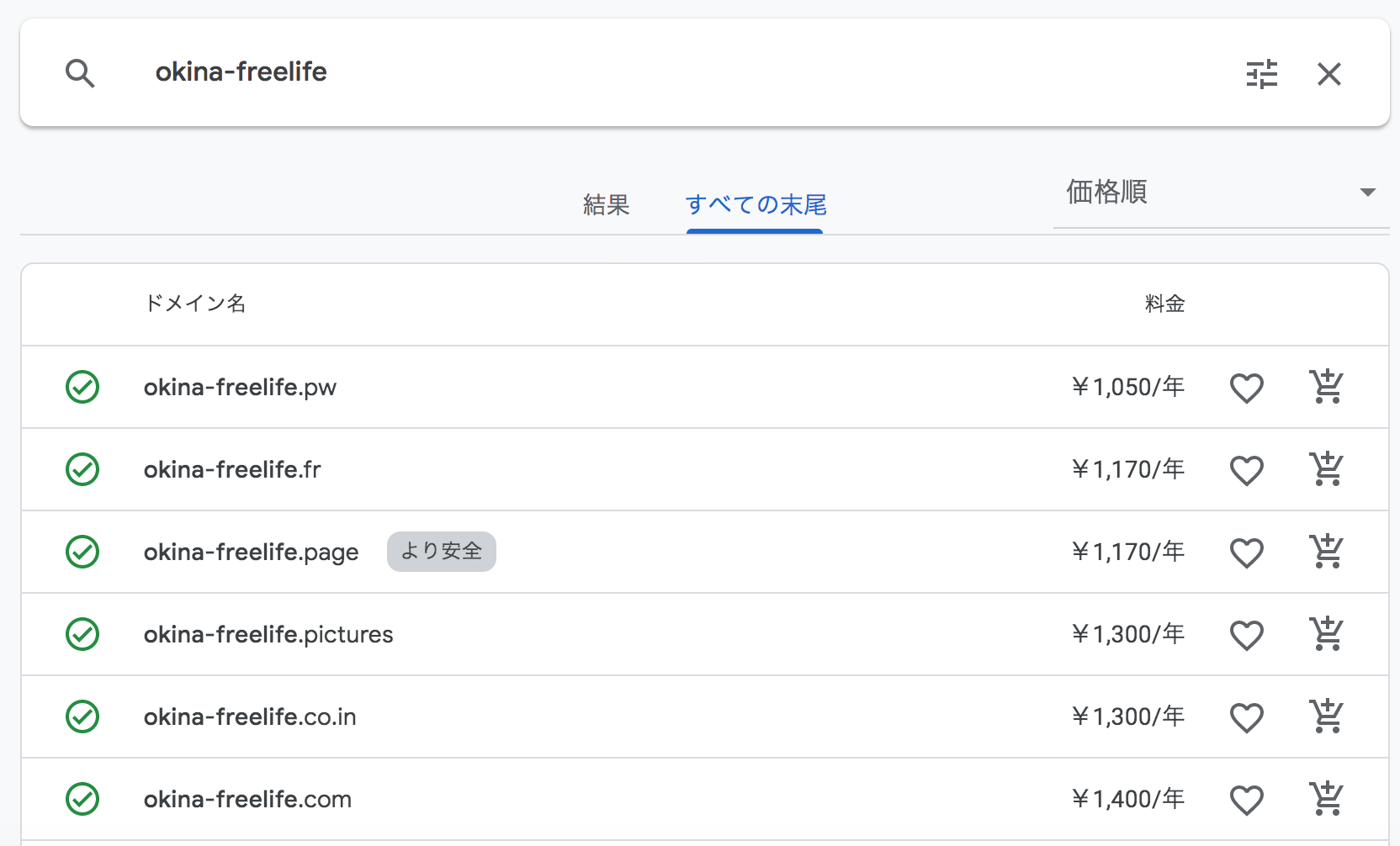Add okina-freelife.pw to cart

(1327, 387)
